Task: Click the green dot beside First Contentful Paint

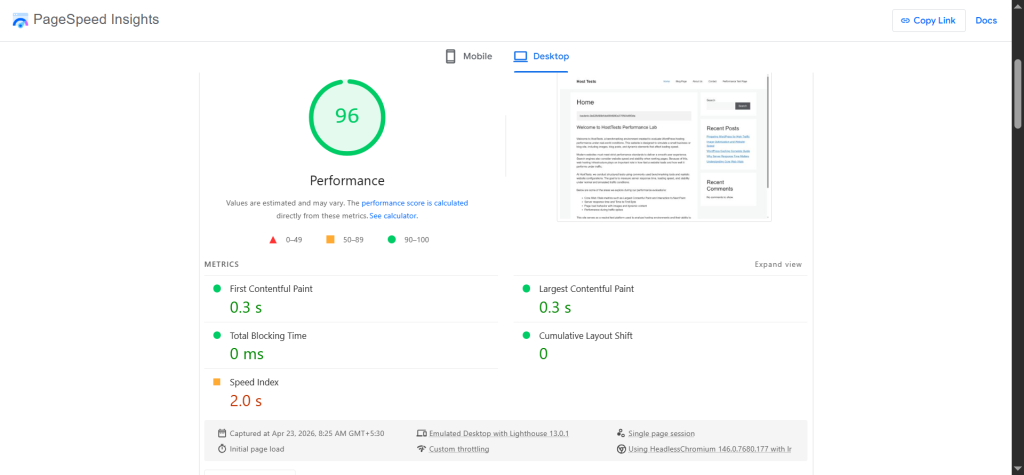Action: (x=216, y=289)
